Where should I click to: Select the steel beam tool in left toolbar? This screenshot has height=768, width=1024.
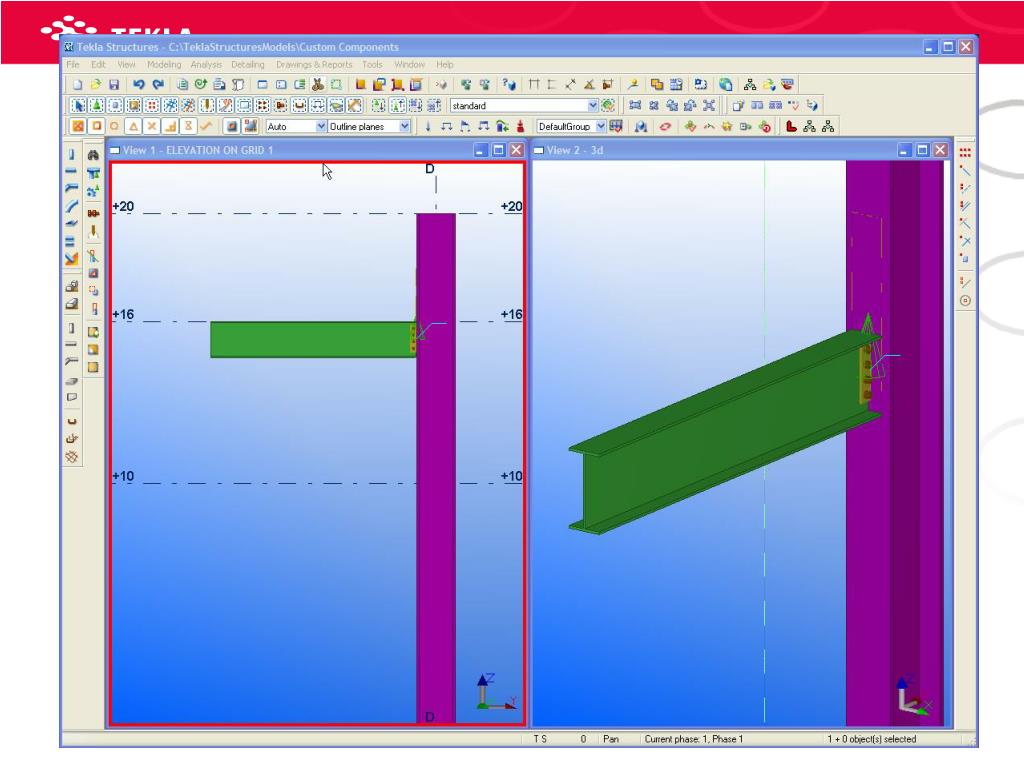72,171
